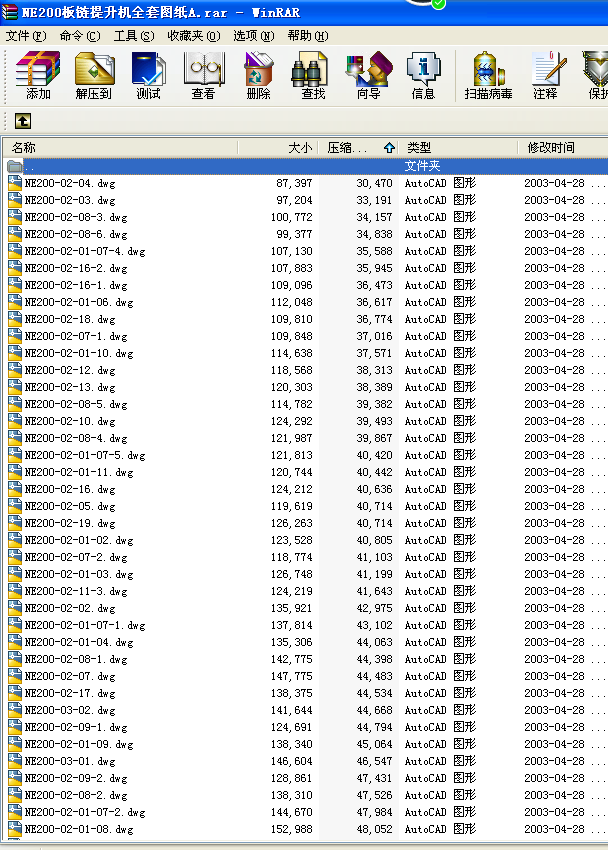Select file NE200-02-01-06.dwg
Viewport: 608px width, 850px height.
79,302
